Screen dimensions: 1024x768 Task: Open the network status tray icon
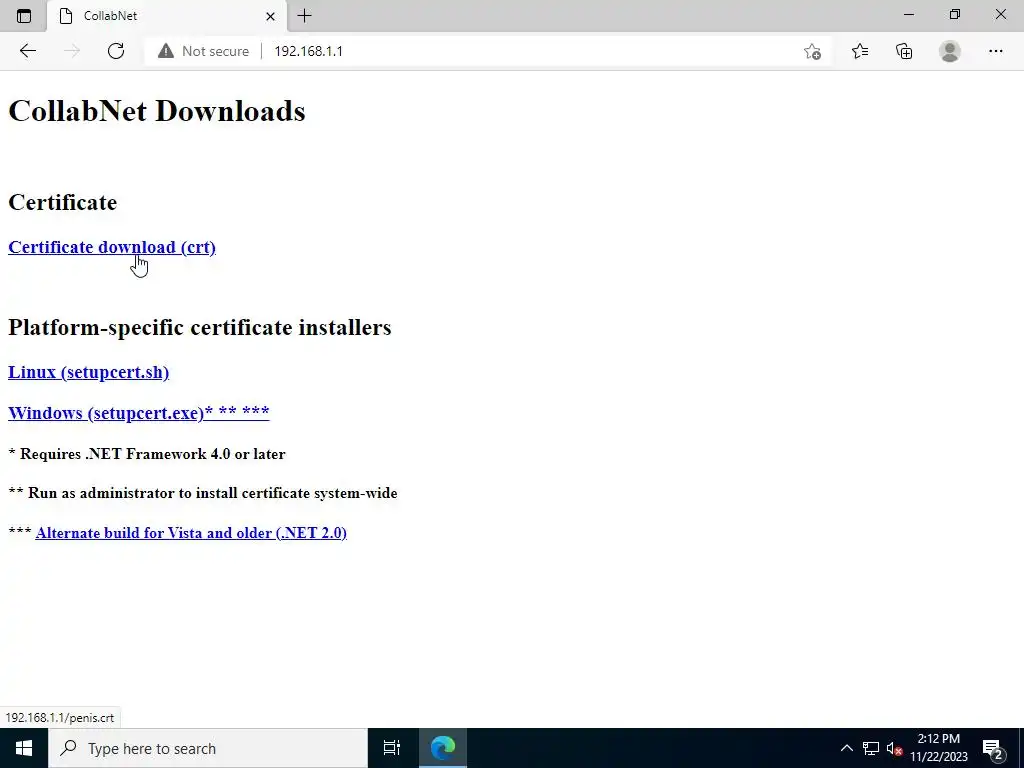(871, 748)
